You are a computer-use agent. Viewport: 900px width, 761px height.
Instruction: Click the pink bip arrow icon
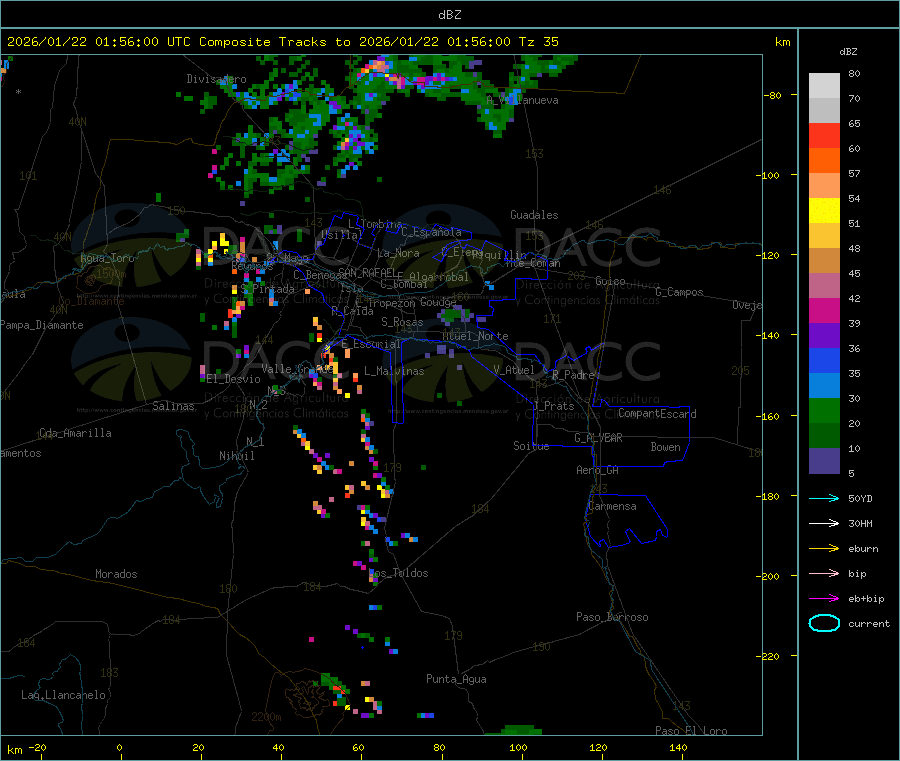click(824, 573)
